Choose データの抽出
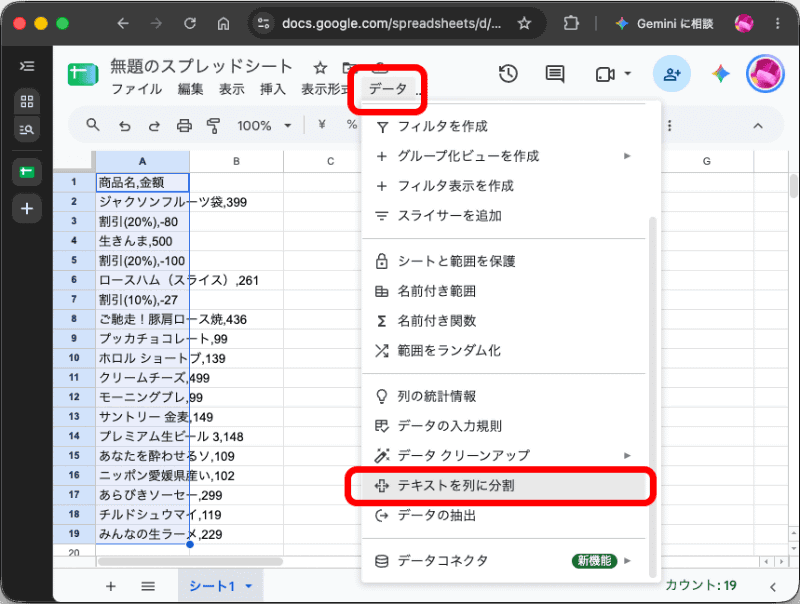This screenshot has width=800, height=604. pyautogui.click(x=504, y=516)
